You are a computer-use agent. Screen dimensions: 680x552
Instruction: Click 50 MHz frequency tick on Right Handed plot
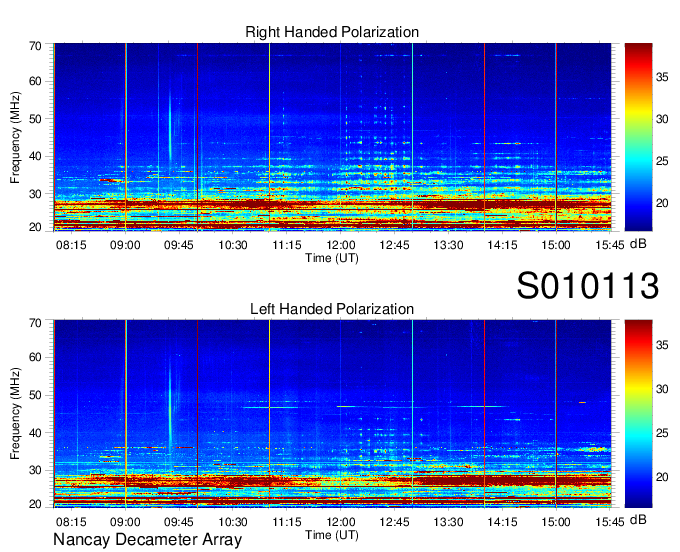pyautogui.click(x=35, y=119)
